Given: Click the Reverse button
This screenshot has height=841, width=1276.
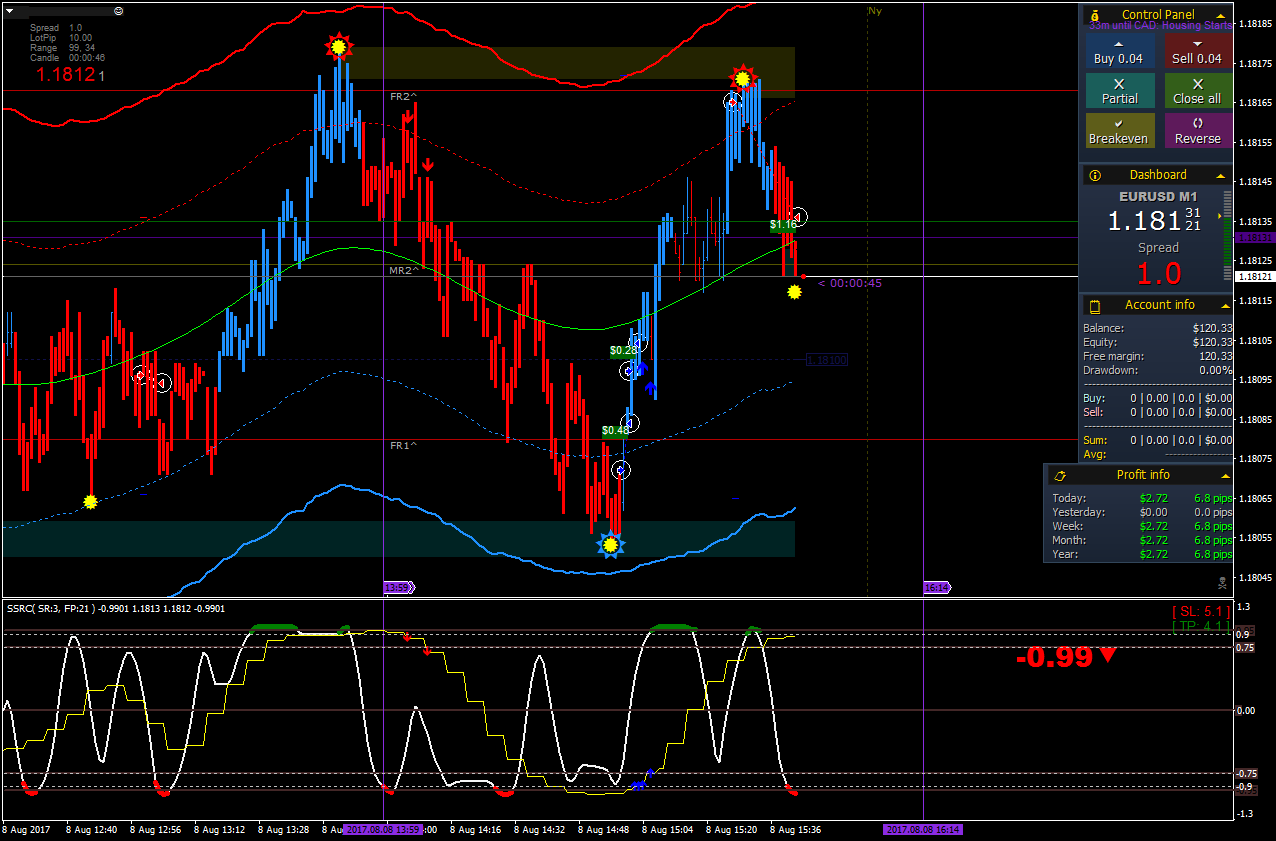Looking at the screenshot, I should pyautogui.click(x=1197, y=131).
